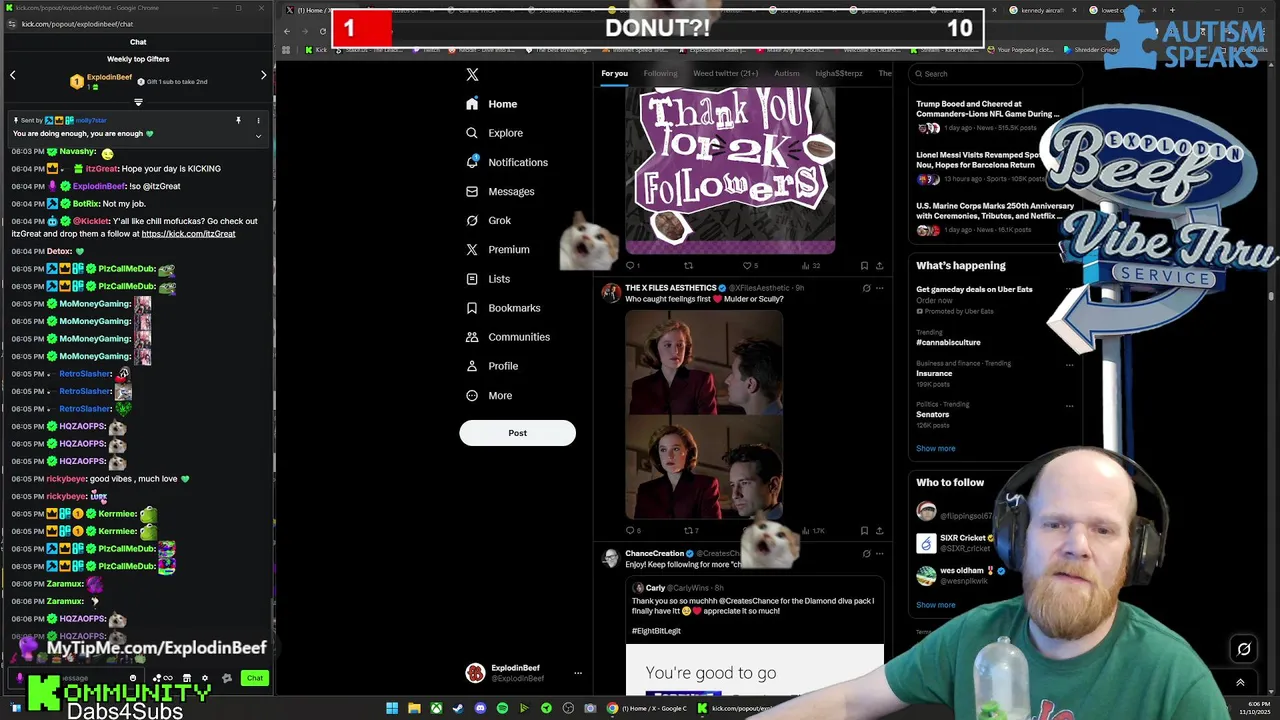
Task: Pin icon on pinned chat message
Action: (238, 120)
